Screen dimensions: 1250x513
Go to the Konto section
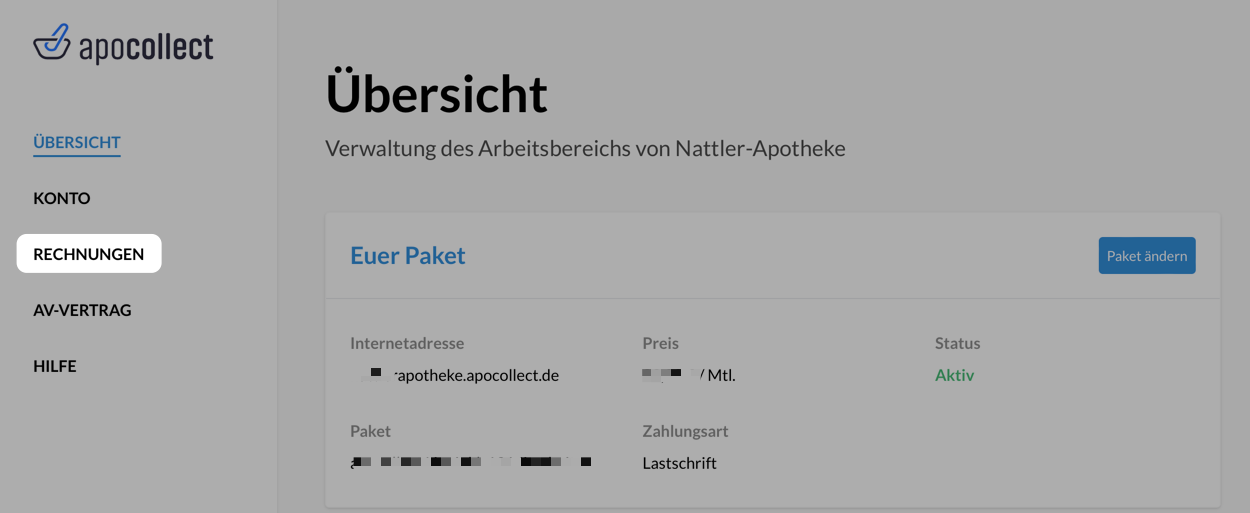click(62, 198)
